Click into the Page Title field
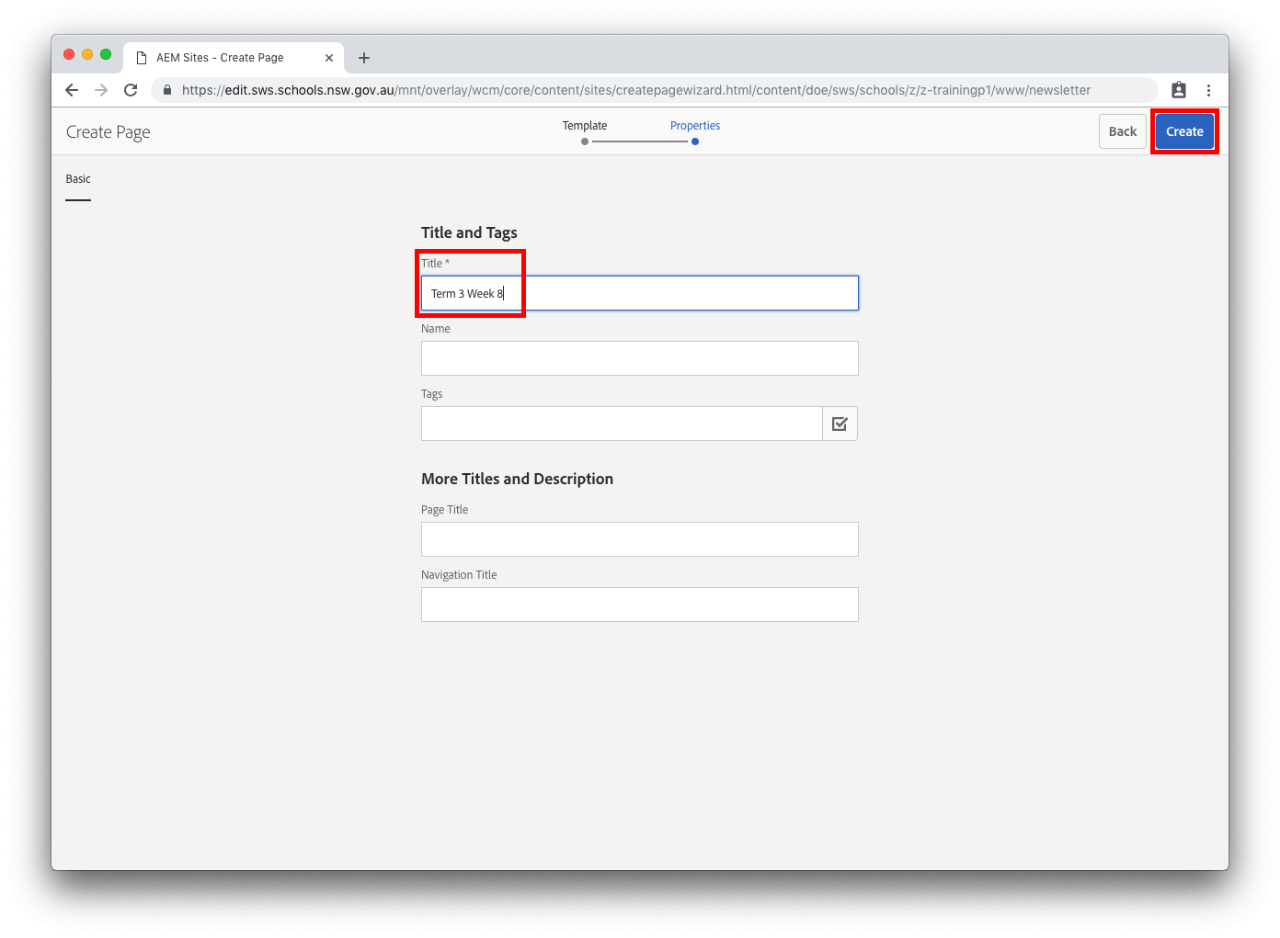Viewport: 1280px width, 938px height. pos(640,540)
